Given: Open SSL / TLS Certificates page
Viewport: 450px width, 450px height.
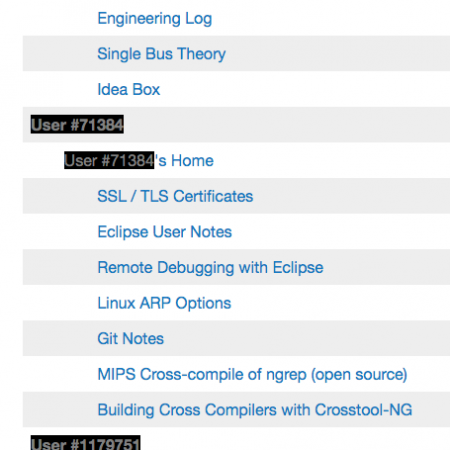Looking at the screenshot, I should point(175,196).
